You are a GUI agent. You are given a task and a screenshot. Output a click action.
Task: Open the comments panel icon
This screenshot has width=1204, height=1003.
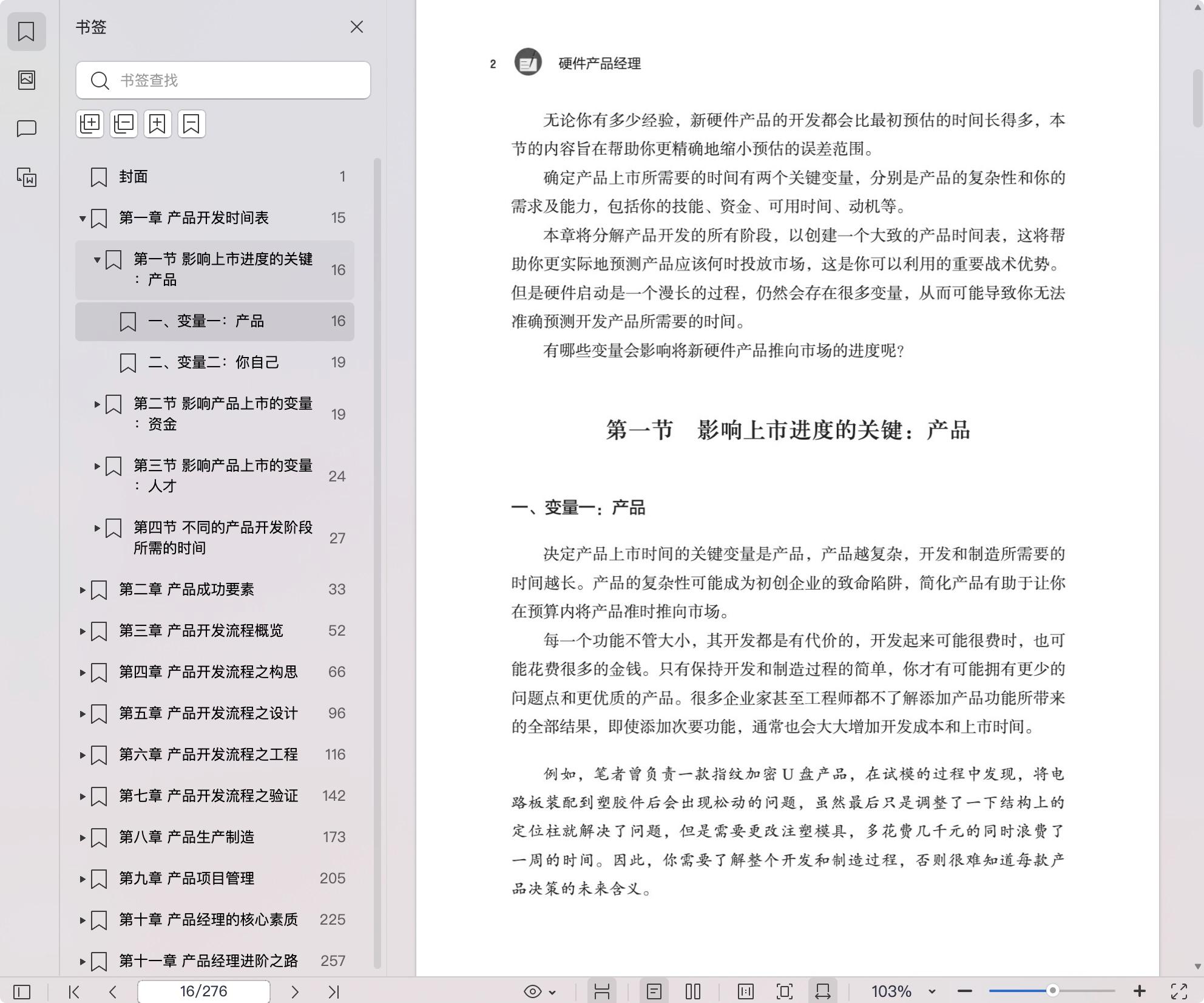[x=26, y=129]
